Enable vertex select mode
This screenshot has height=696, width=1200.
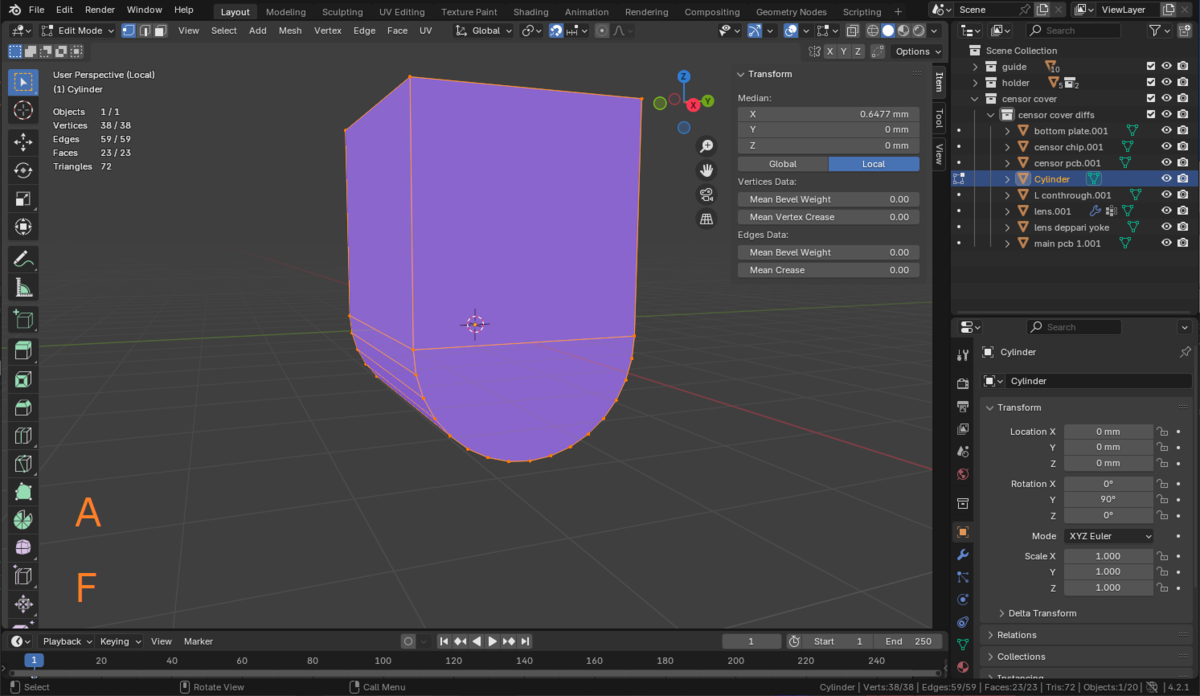(x=128, y=30)
